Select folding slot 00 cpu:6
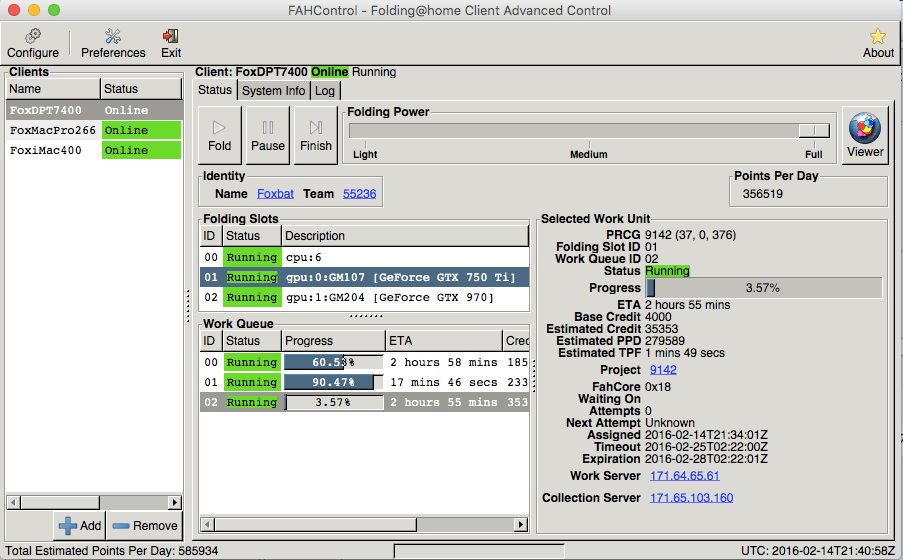 [x=365, y=258]
